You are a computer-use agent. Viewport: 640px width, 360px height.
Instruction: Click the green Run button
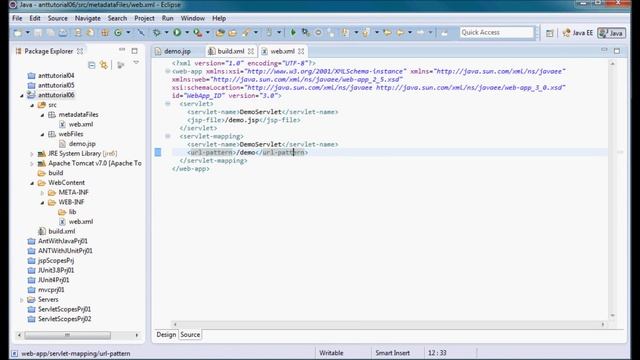177,33
